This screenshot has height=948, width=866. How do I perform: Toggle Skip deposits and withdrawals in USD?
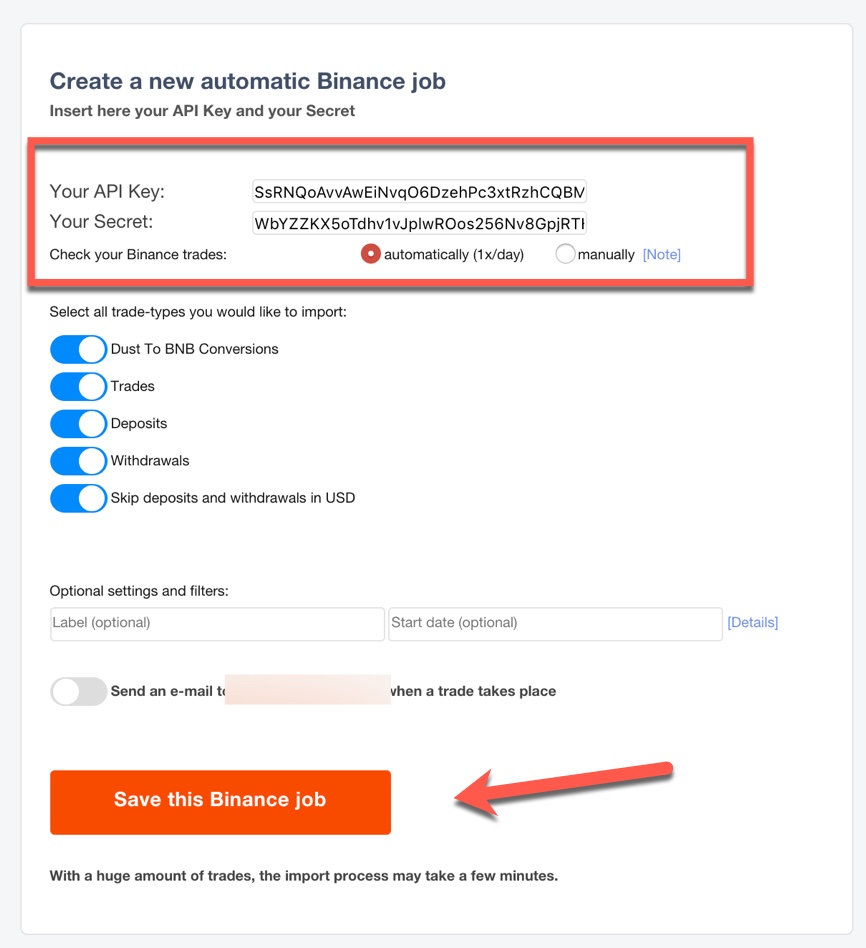pos(79,498)
